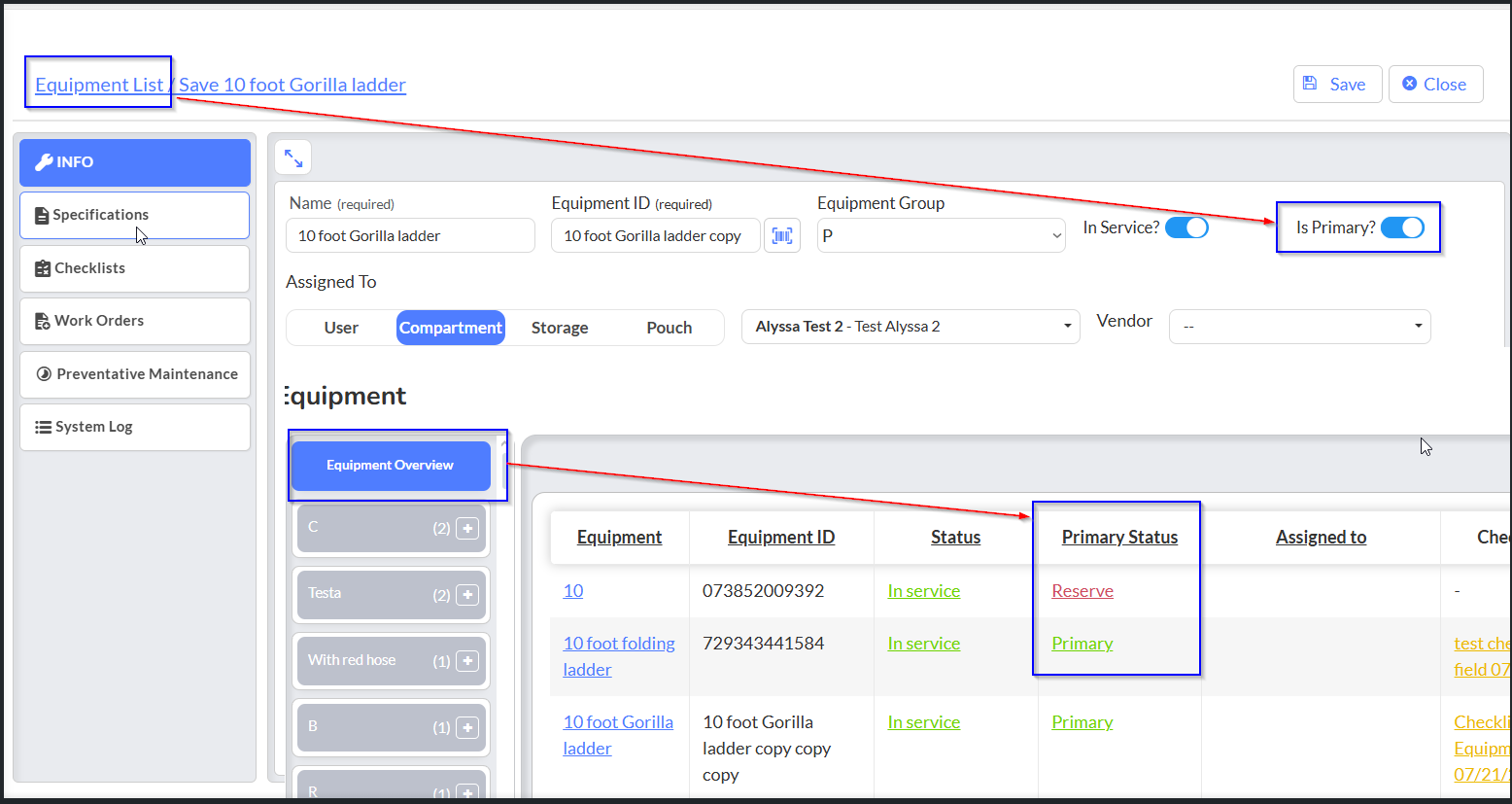Open the INFO section
Image resolution: width=1512 pixels, height=804 pixels.
(x=135, y=162)
